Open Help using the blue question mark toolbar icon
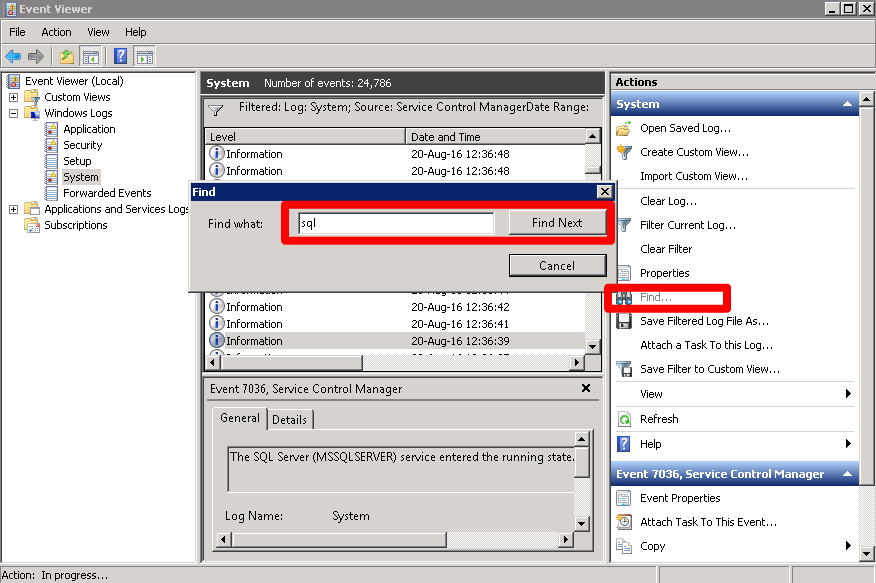 [120, 56]
